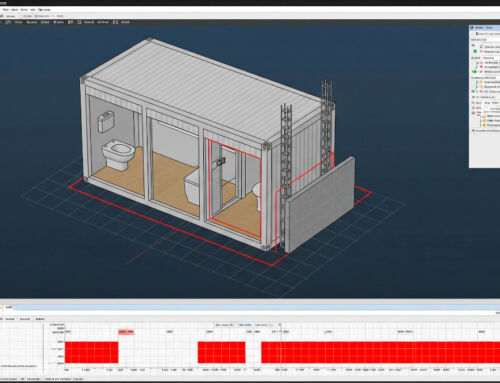
Task: Click the small icon at the chart button group's end
Action: pyautogui.click(x=280, y=325)
